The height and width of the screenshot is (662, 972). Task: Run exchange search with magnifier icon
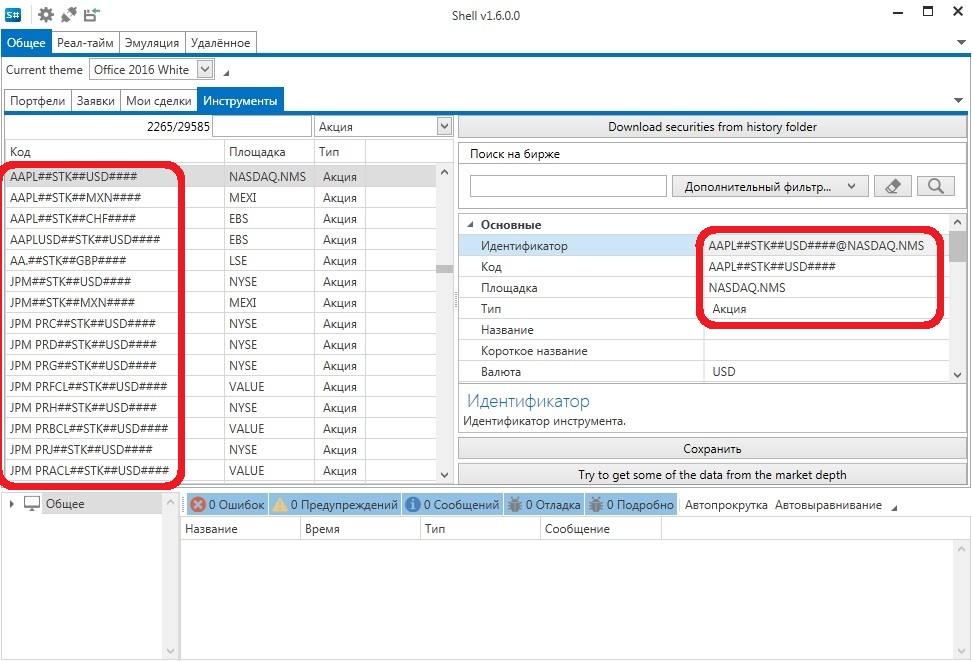(x=935, y=186)
